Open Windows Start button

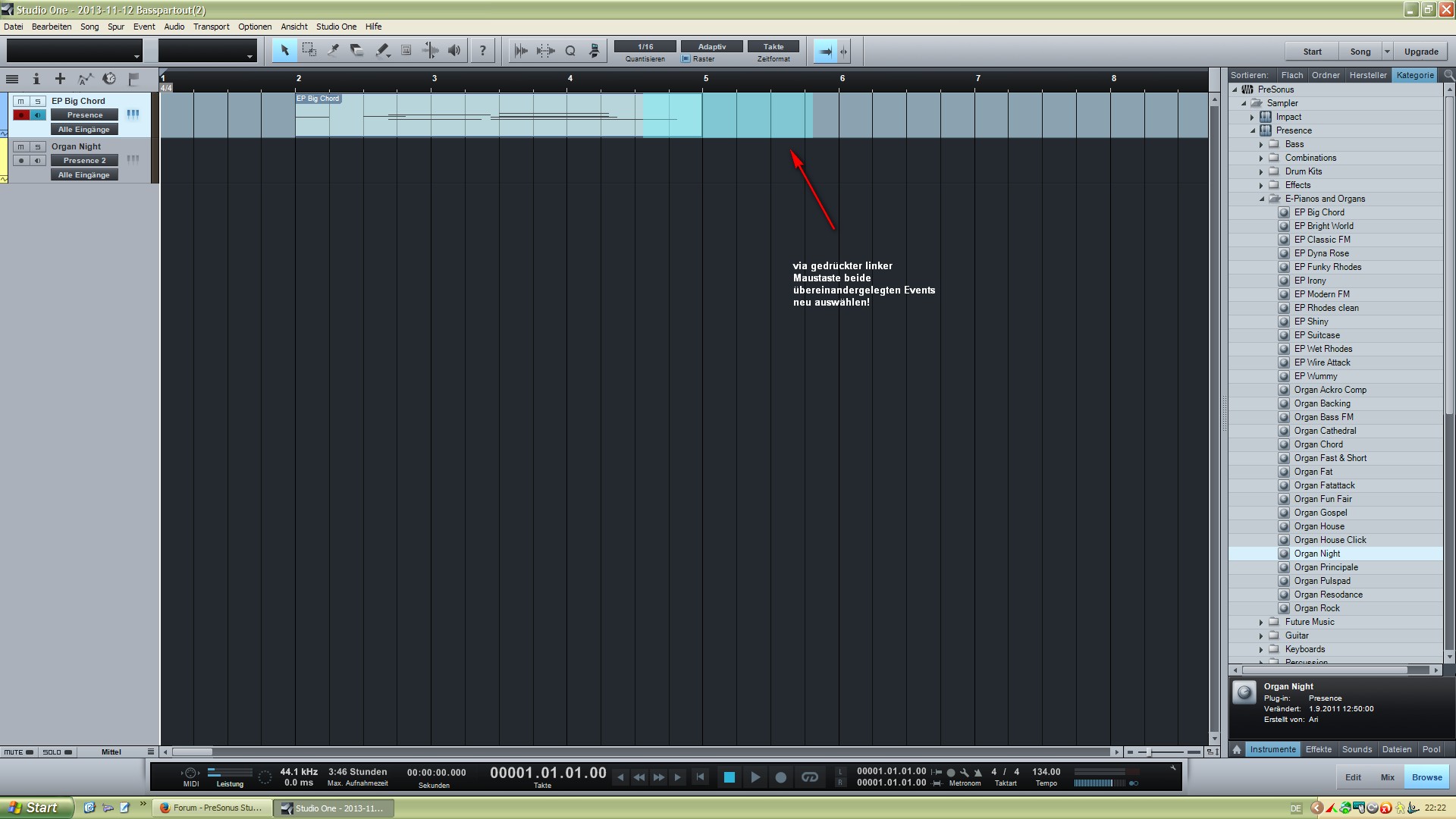(36, 808)
